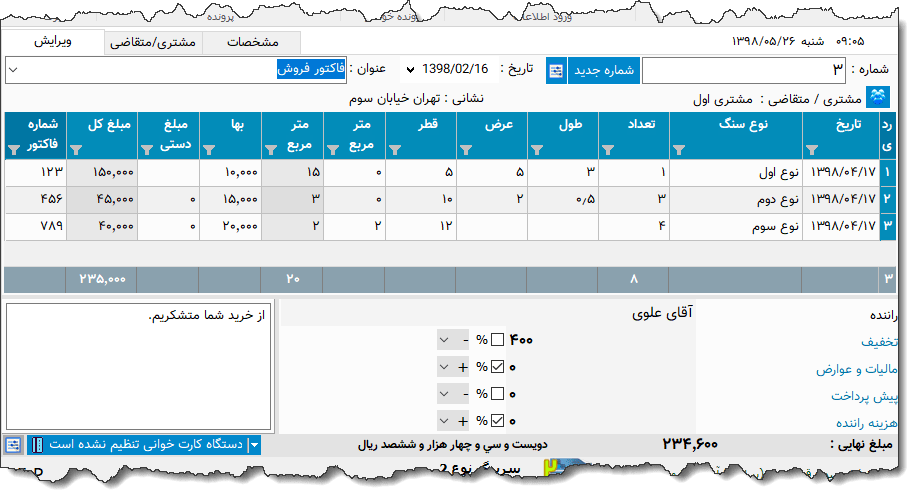Click driver name آقای علوی

pyautogui.click(x=662, y=314)
